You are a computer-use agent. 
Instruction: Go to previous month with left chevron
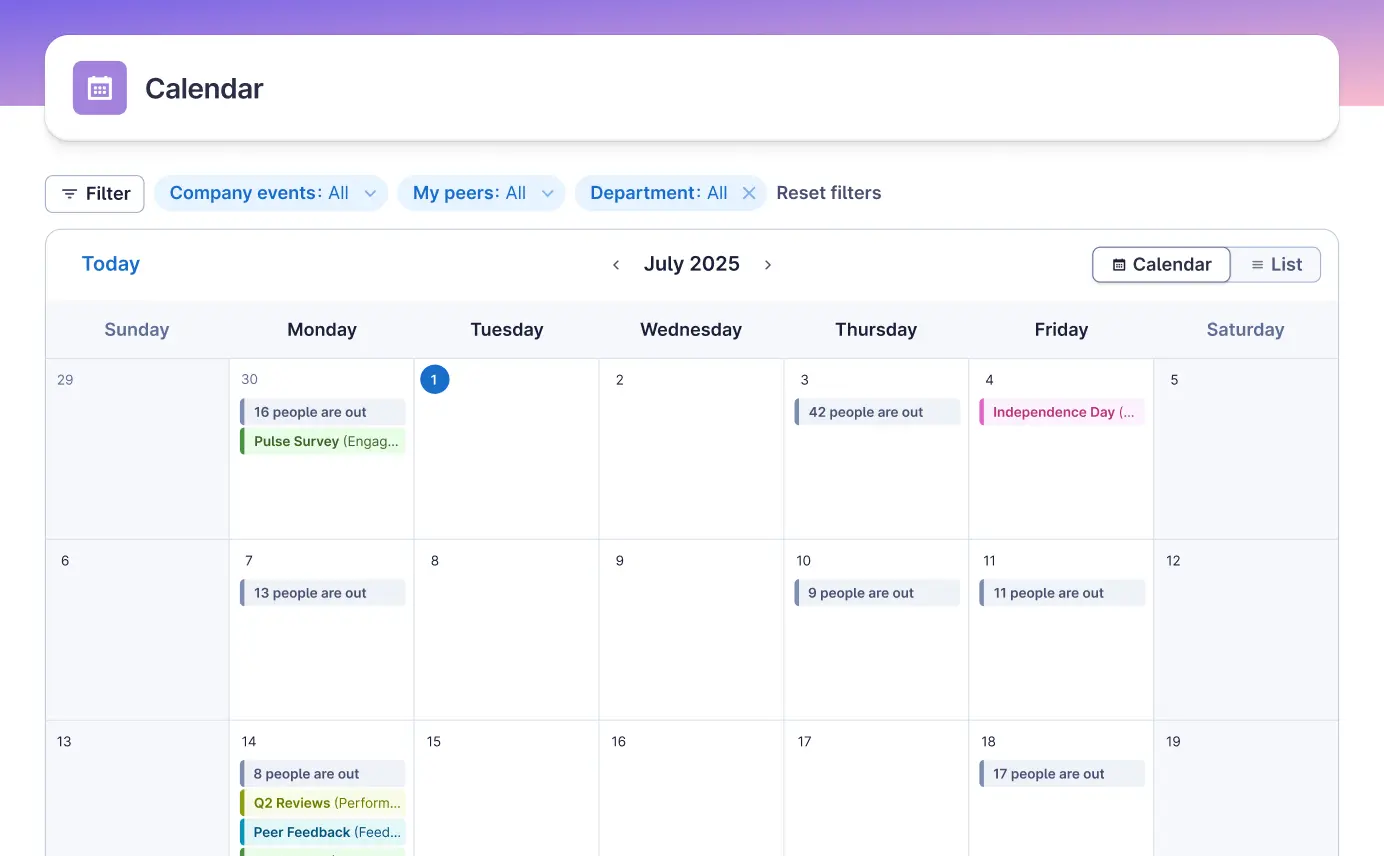pyautogui.click(x=616, y=265)
